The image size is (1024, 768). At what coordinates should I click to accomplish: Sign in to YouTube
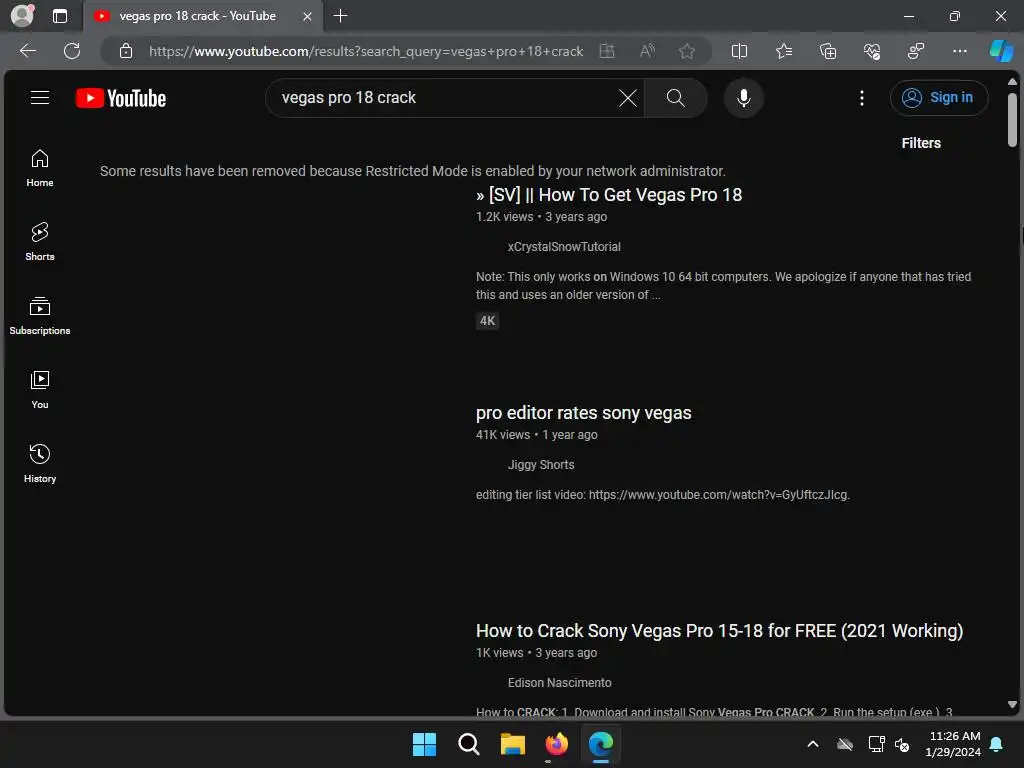tap(938, 98)
